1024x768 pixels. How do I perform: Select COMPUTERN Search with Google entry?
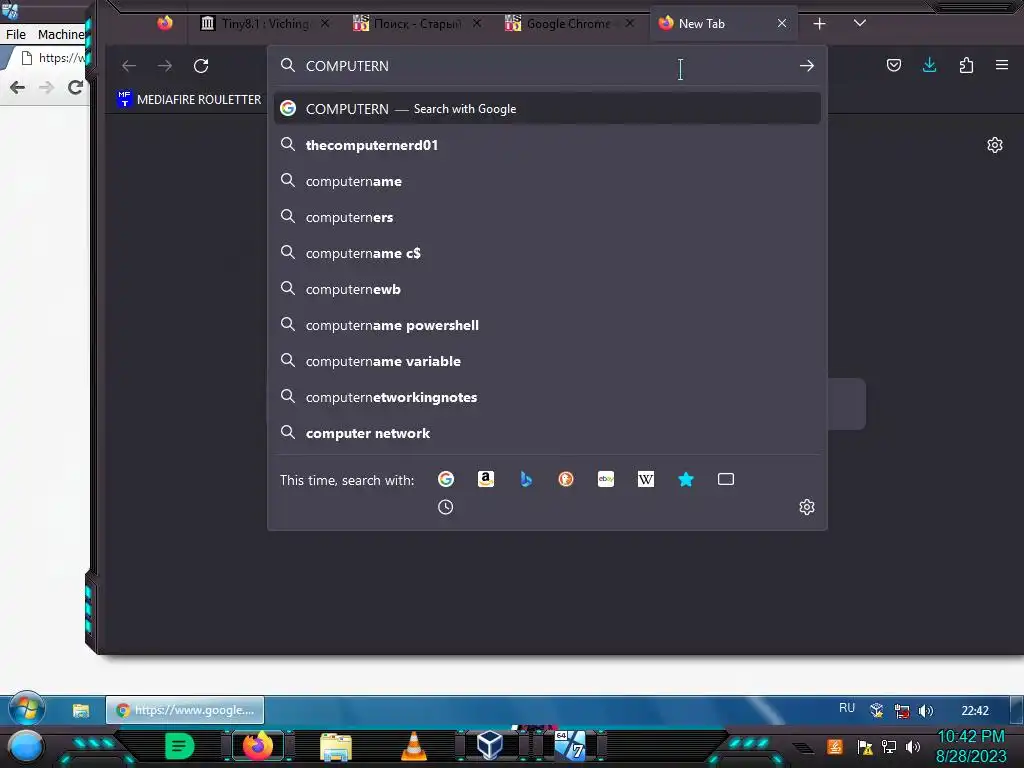point(547,109)
